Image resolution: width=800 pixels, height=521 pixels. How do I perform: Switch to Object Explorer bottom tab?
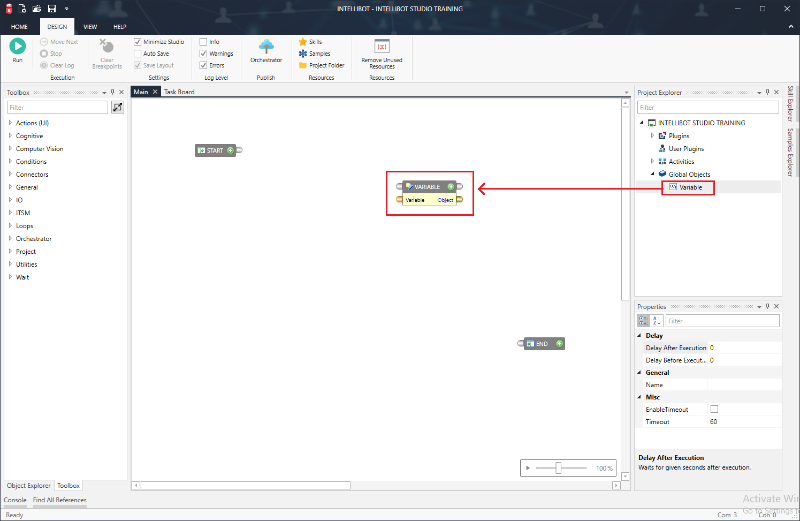click(x=28, y=485)
